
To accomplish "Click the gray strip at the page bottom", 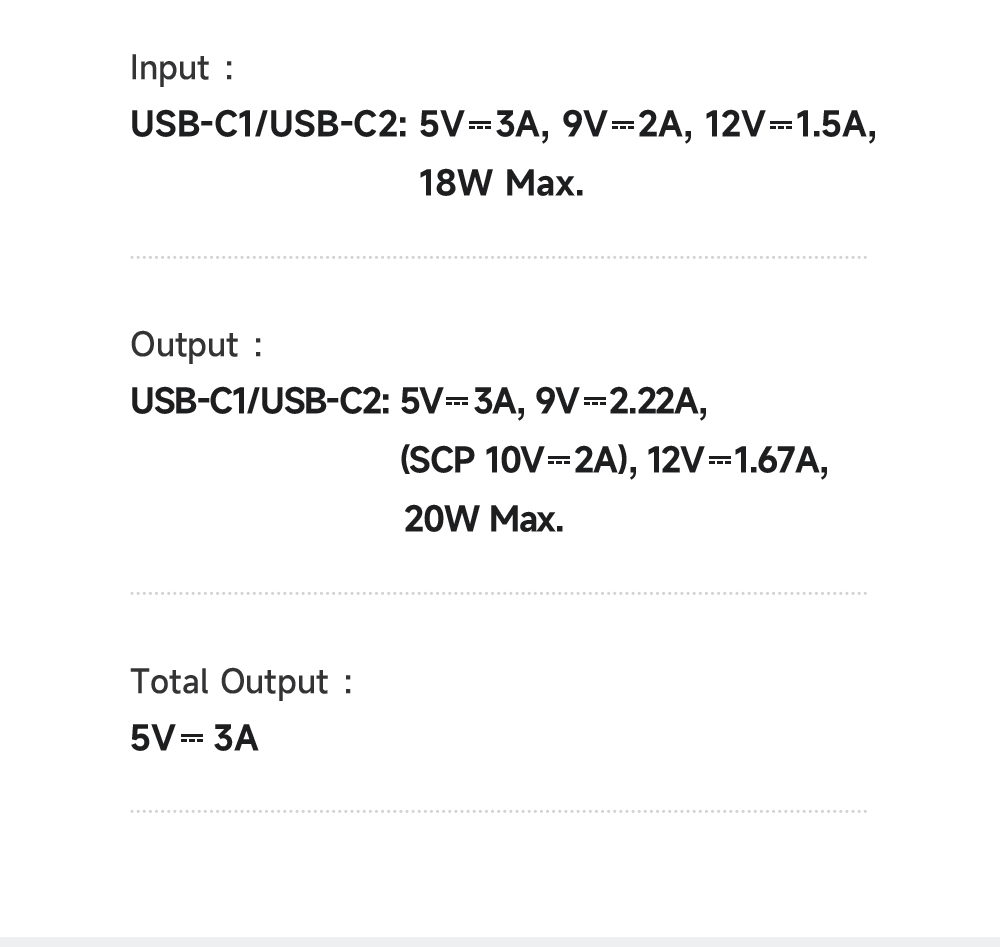I will 500,941.
